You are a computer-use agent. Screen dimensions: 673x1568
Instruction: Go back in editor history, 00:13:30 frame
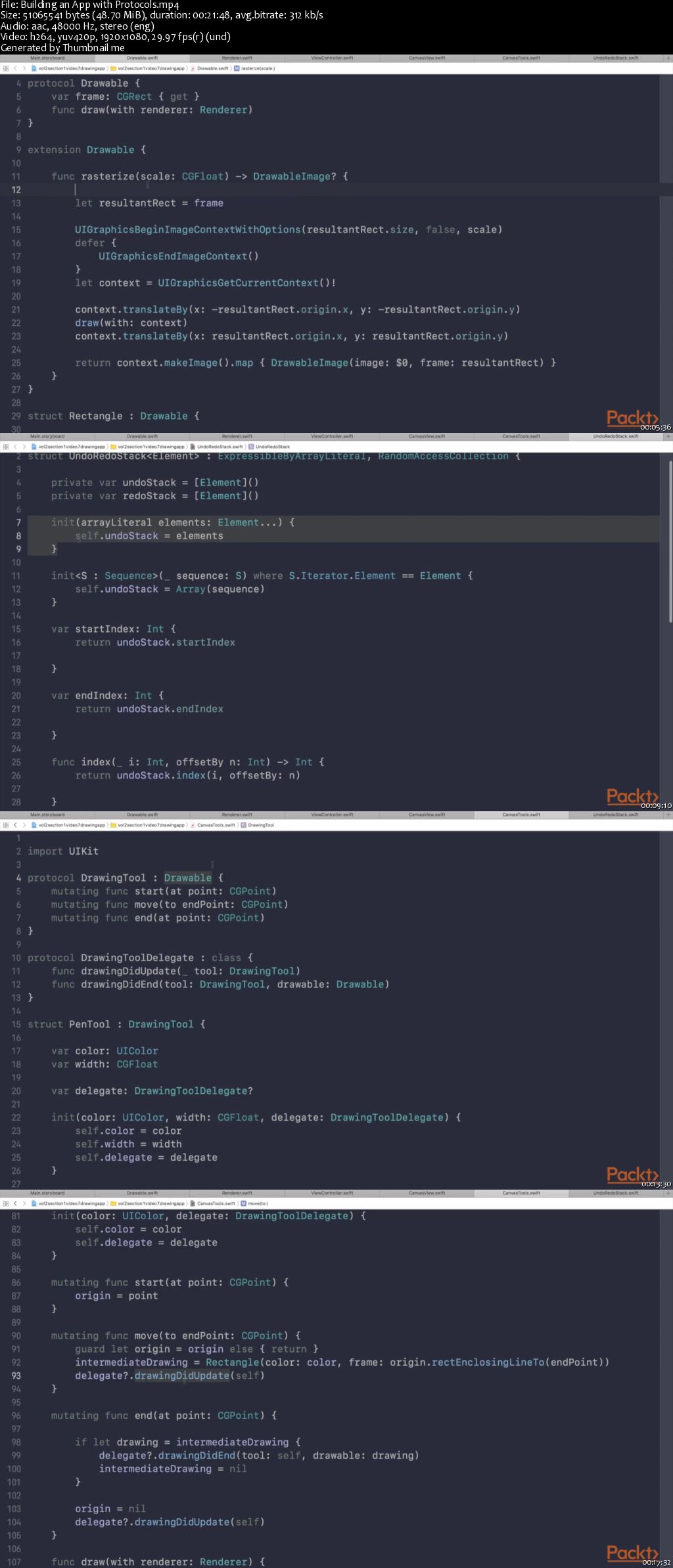16,825
